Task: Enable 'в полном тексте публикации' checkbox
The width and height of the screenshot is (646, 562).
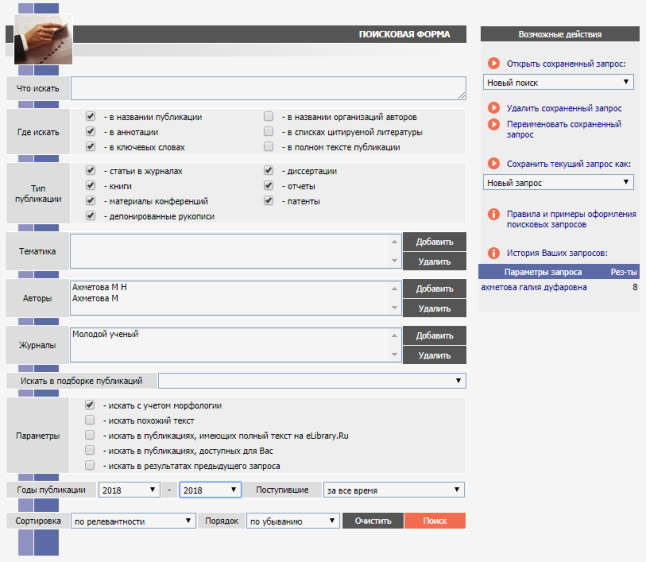Action: coord(268,147)
